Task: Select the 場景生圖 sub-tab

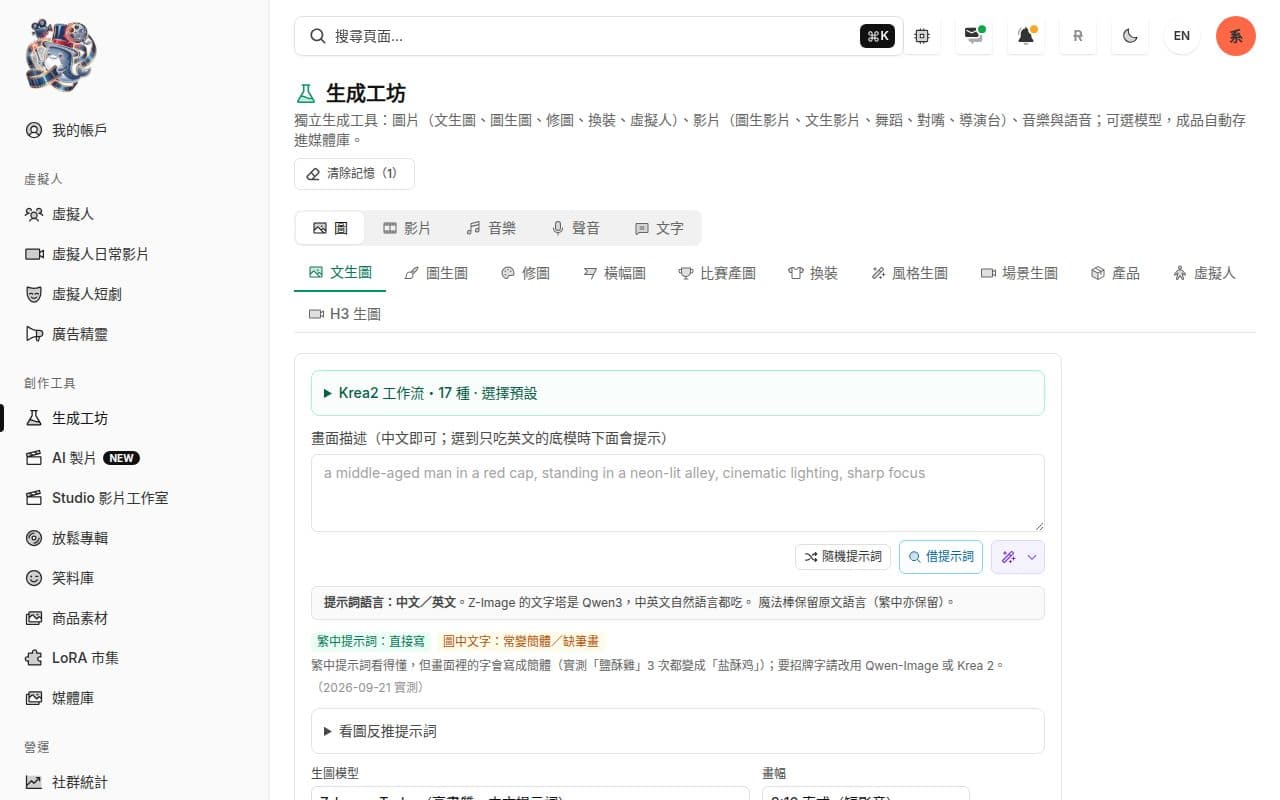Action: click(1019, 273)
